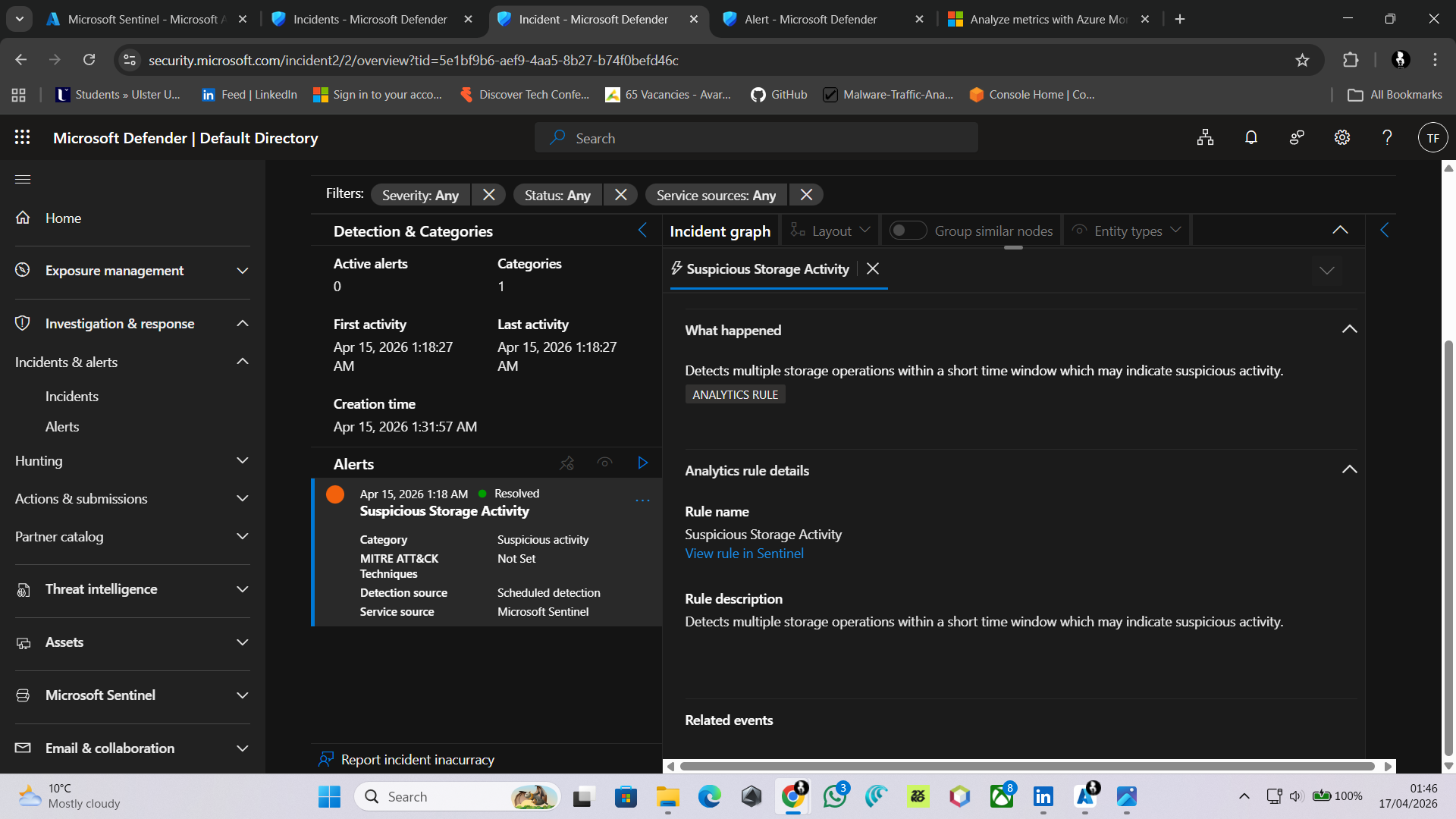Open Incidents in the sidebar
This screenshot has width=1456, height=819.
[72, 396]
